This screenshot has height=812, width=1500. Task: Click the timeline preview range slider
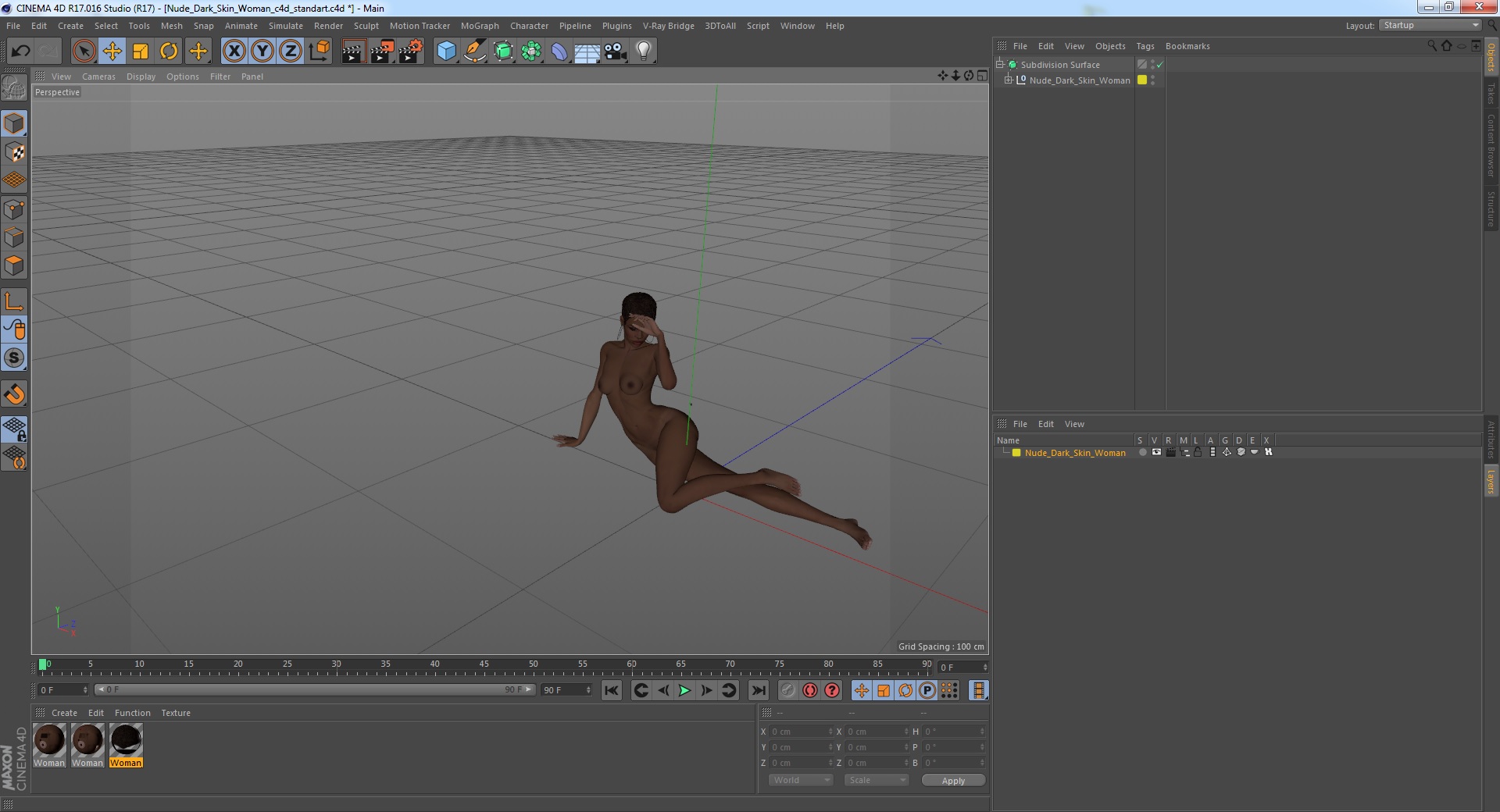pyautogui.click(x=315, y=689)
